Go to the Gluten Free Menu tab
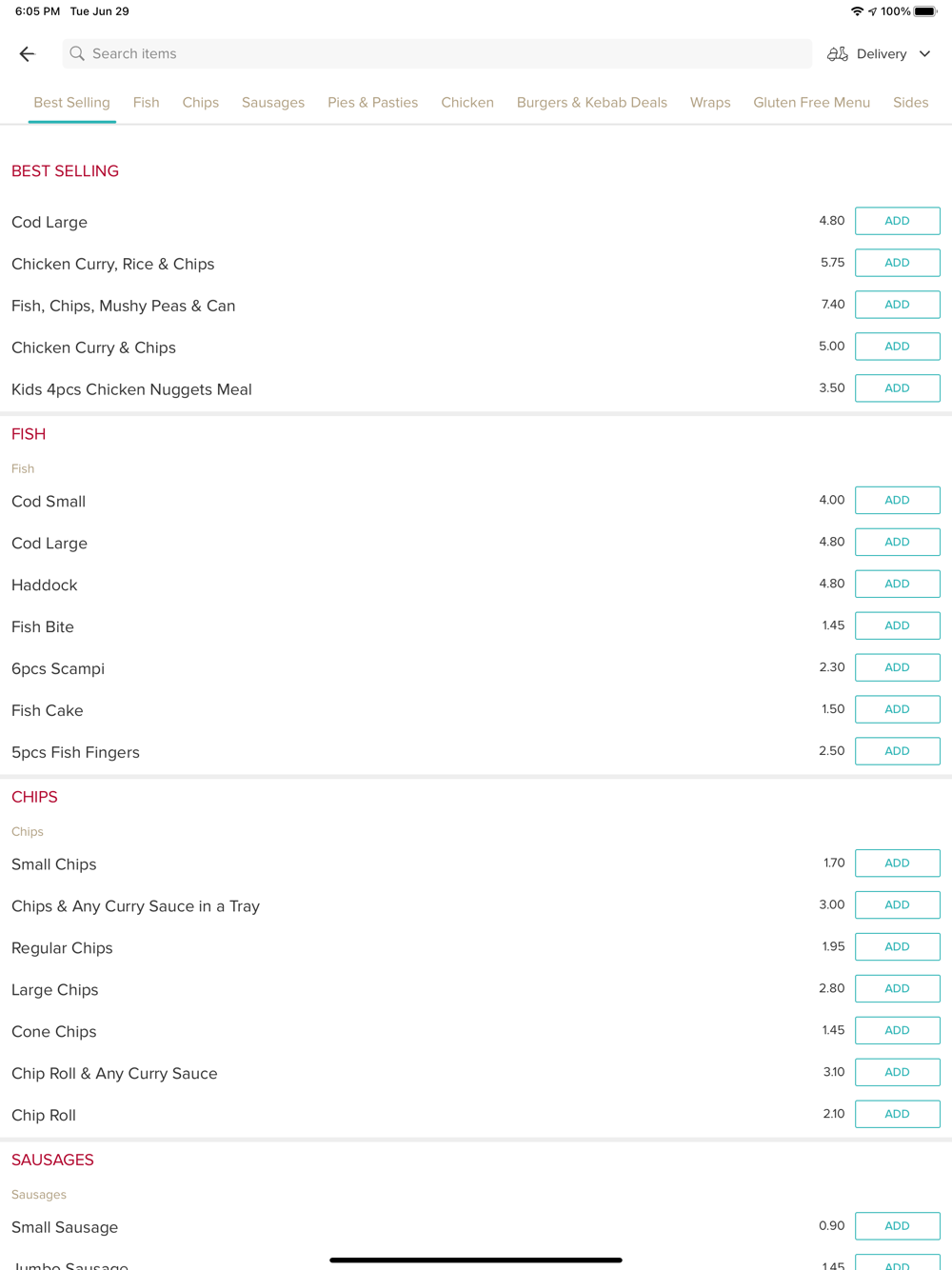952x1270 pixels. pos(812,103)
